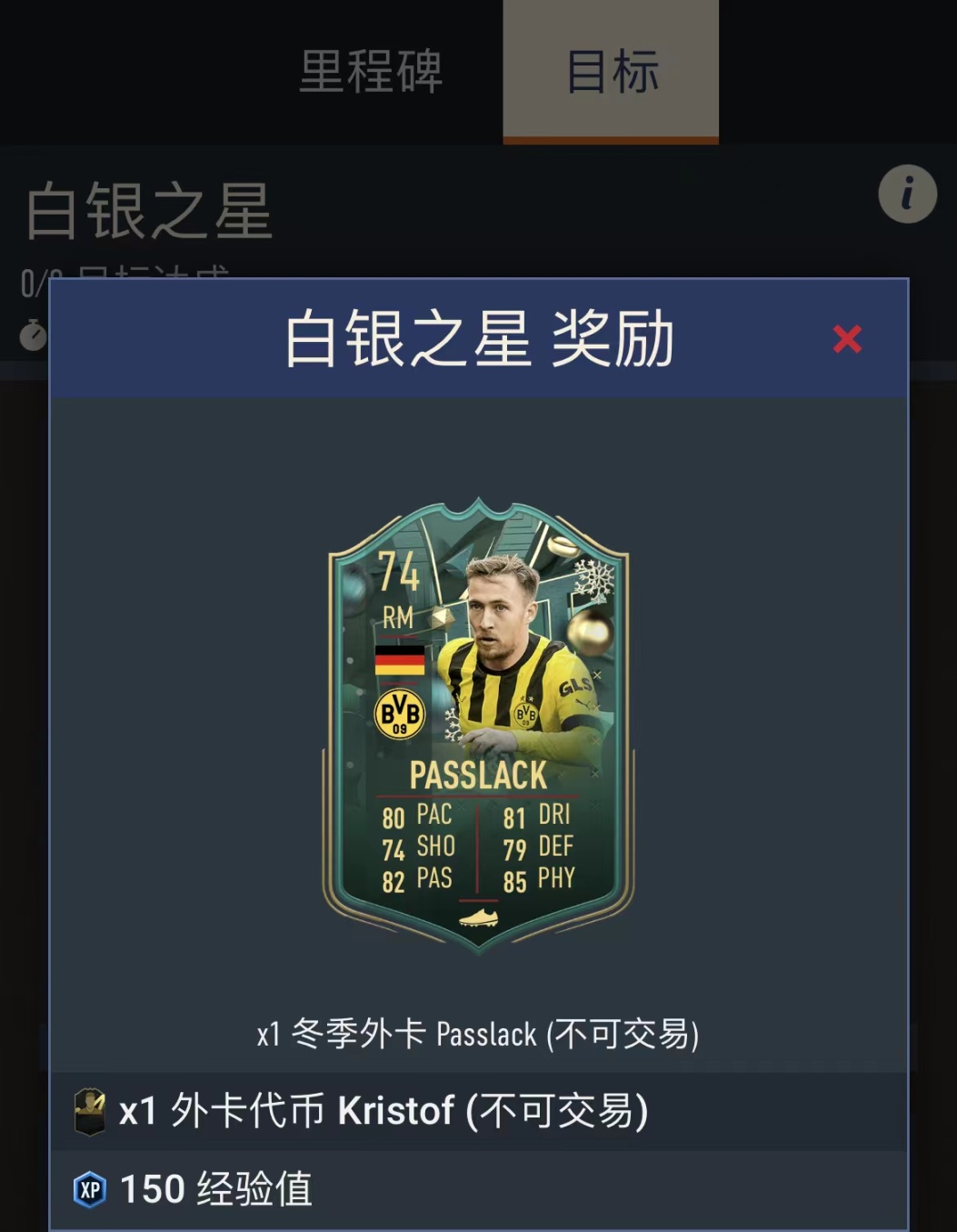
Task: Click the 白银之星 奖励 popup title
Action: (479, 339)
